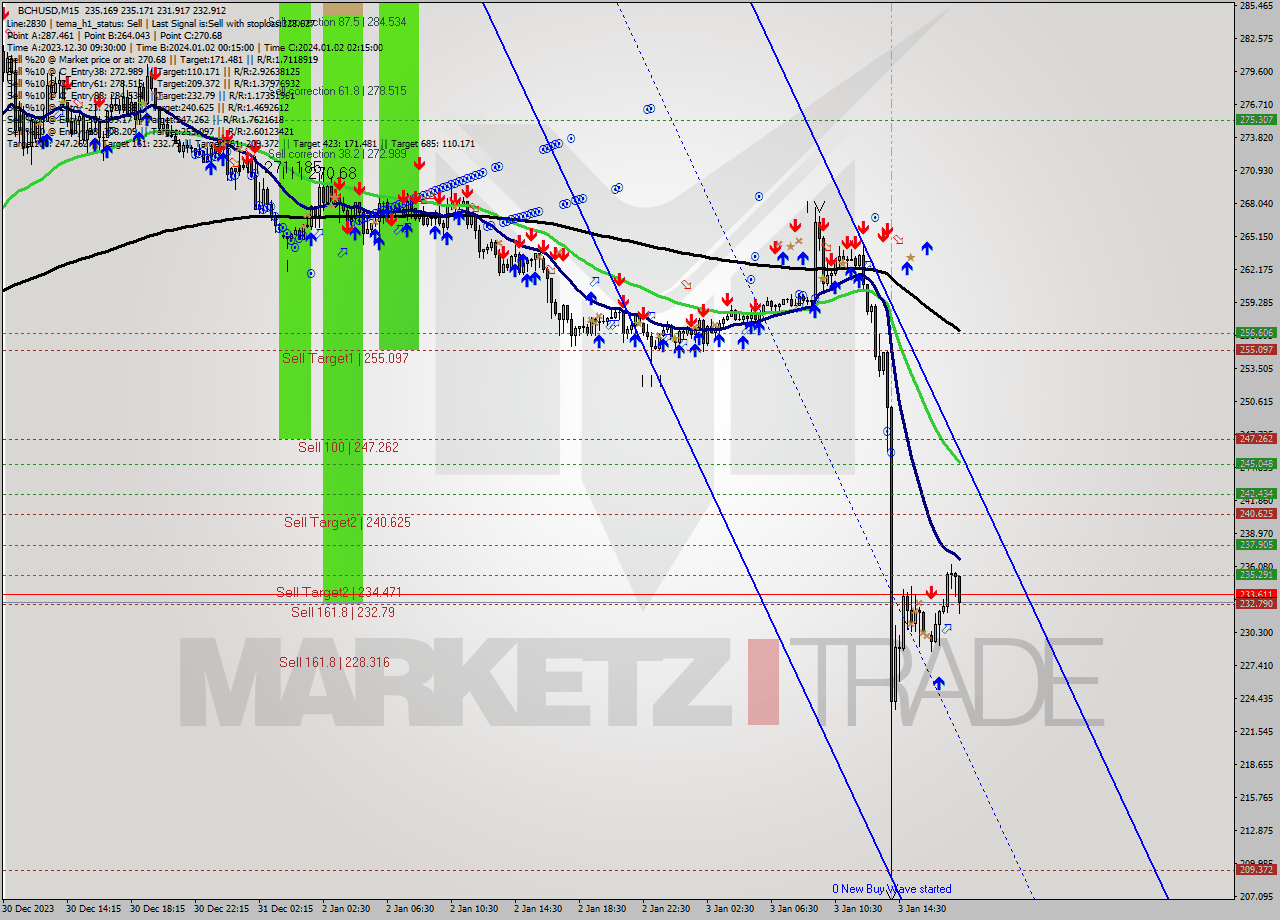Click the 215.765 price axis value

click(x=1256, y=798)
